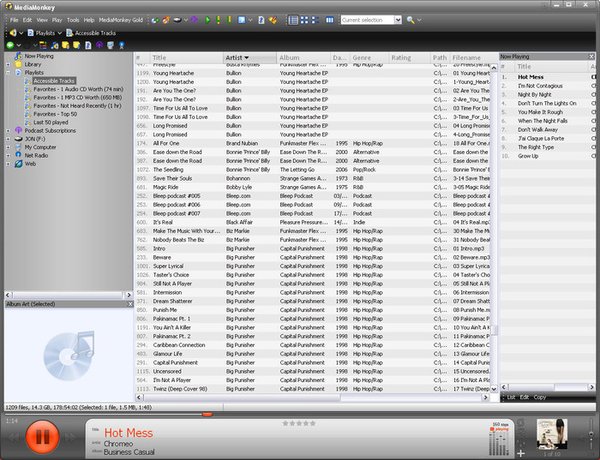Click the speaker icon left of Playlists breadcrumb
Image resolution: width=600 pixels, height=460 pixels.
click(13, 33)
